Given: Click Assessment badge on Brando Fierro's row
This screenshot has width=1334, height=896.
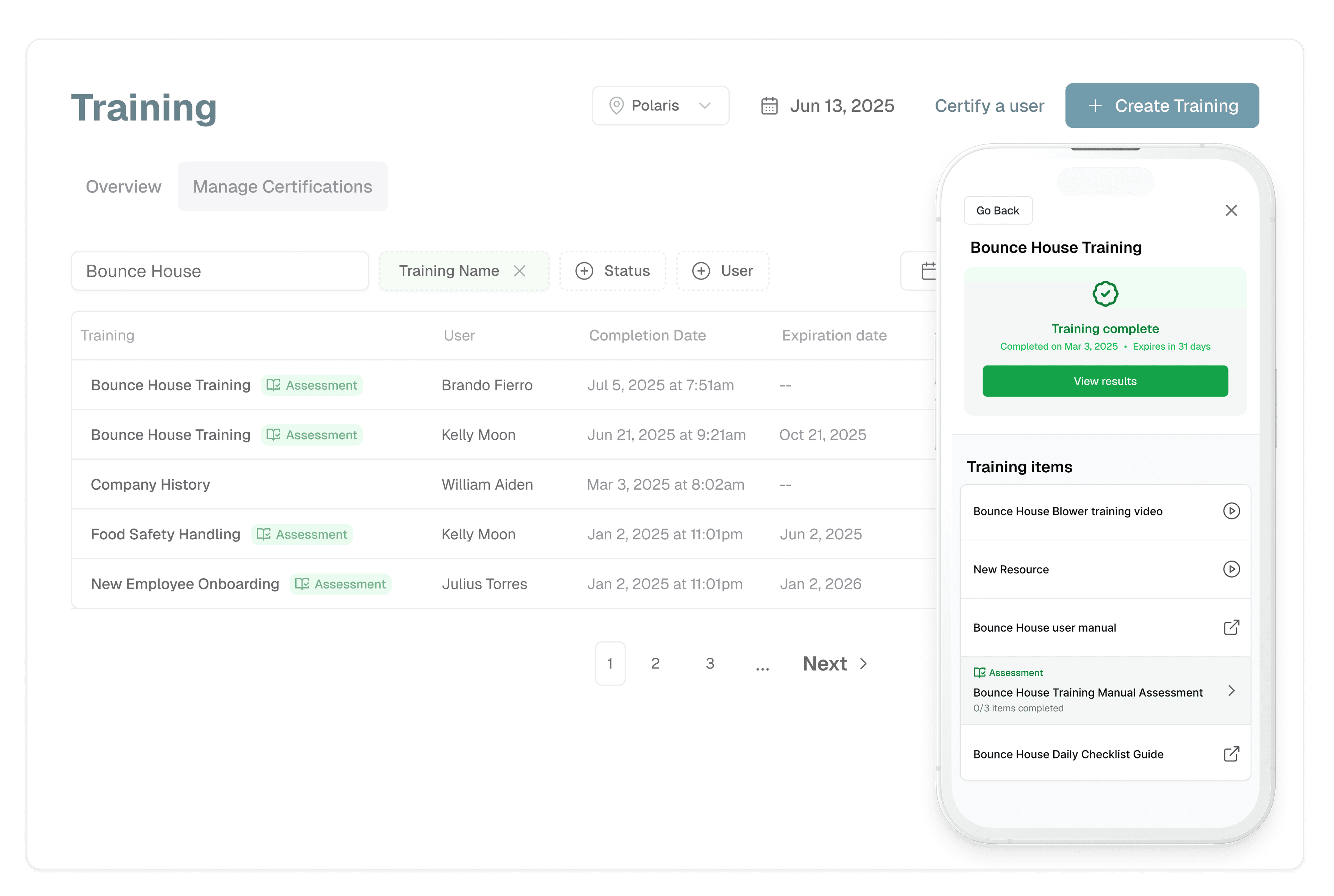Looking at the screenshot, I should point(312,385).
